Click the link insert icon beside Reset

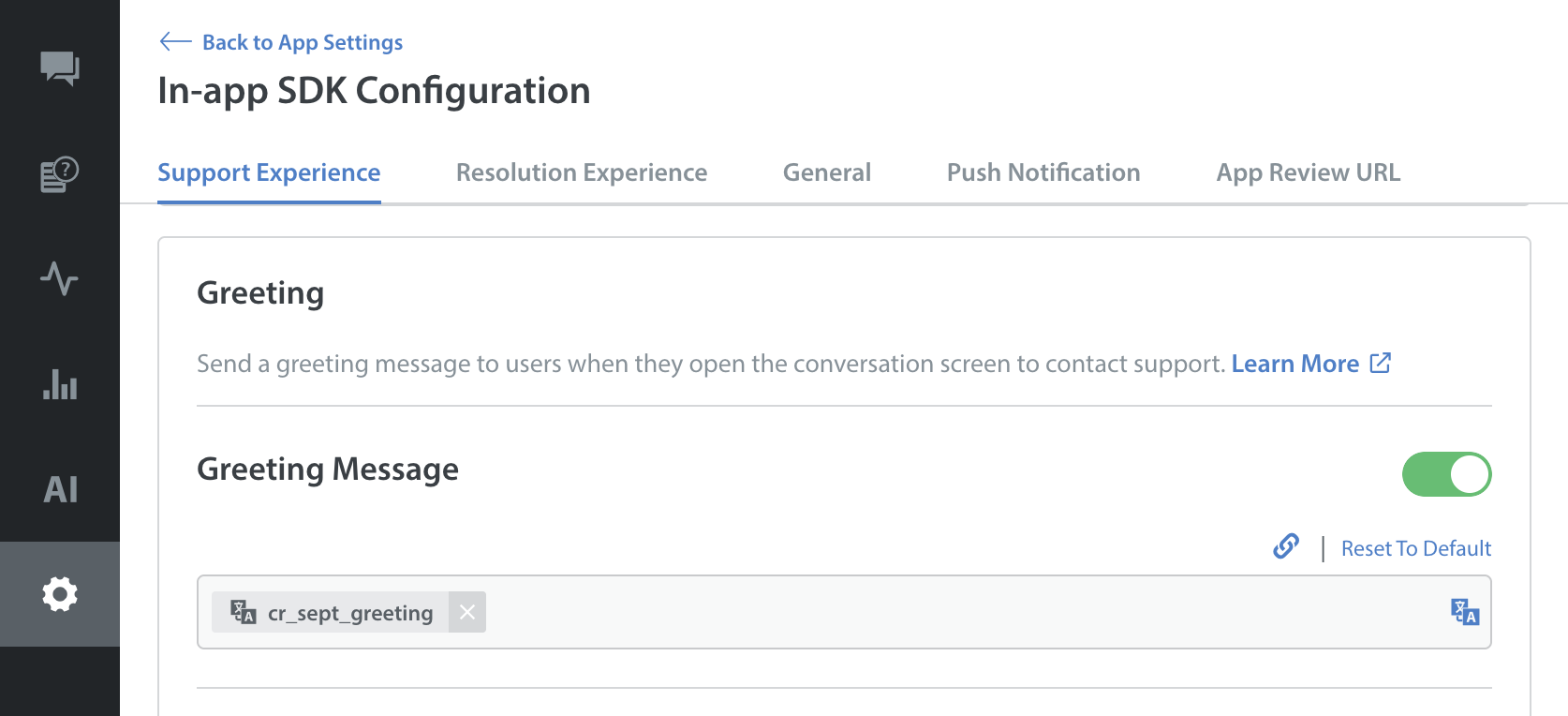click(x=1286, y=546)
